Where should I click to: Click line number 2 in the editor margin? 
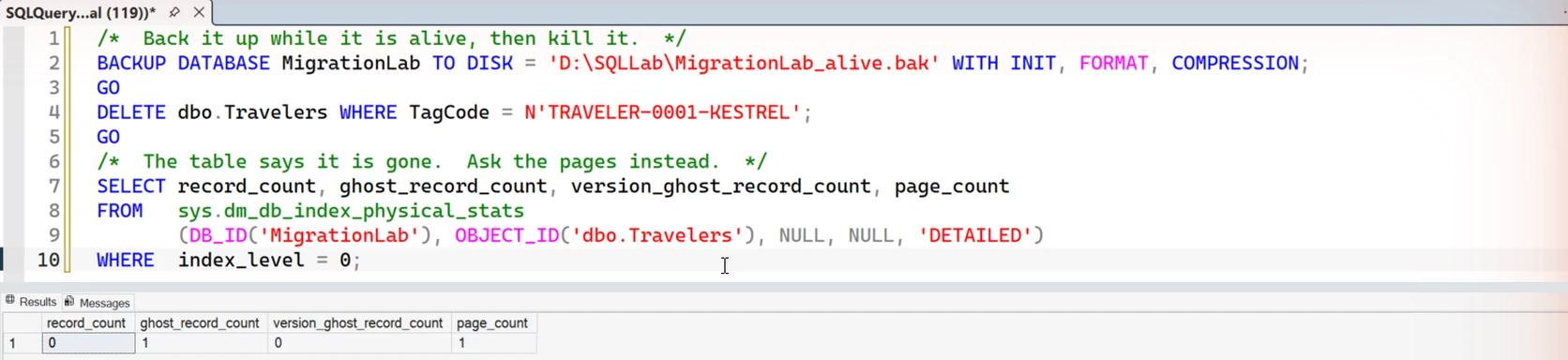(x=54, y=63)
